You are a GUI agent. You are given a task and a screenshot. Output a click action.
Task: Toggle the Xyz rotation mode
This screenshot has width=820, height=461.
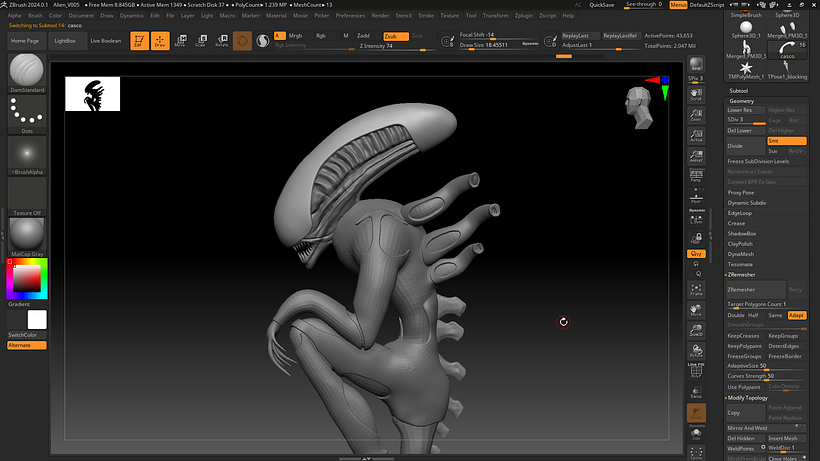pyautogui.click(x=696, y=253)
